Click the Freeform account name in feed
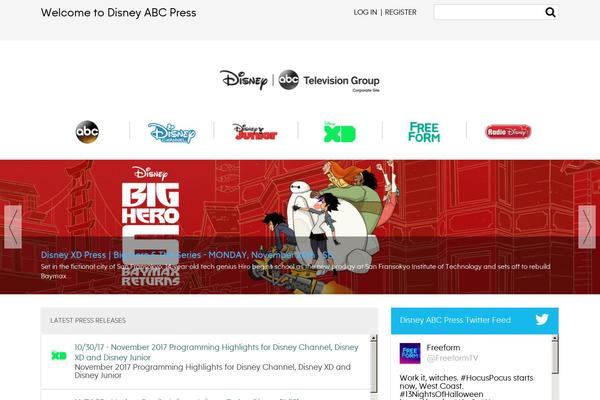This screenshot has width=600, height=400. tap(443, 348)
